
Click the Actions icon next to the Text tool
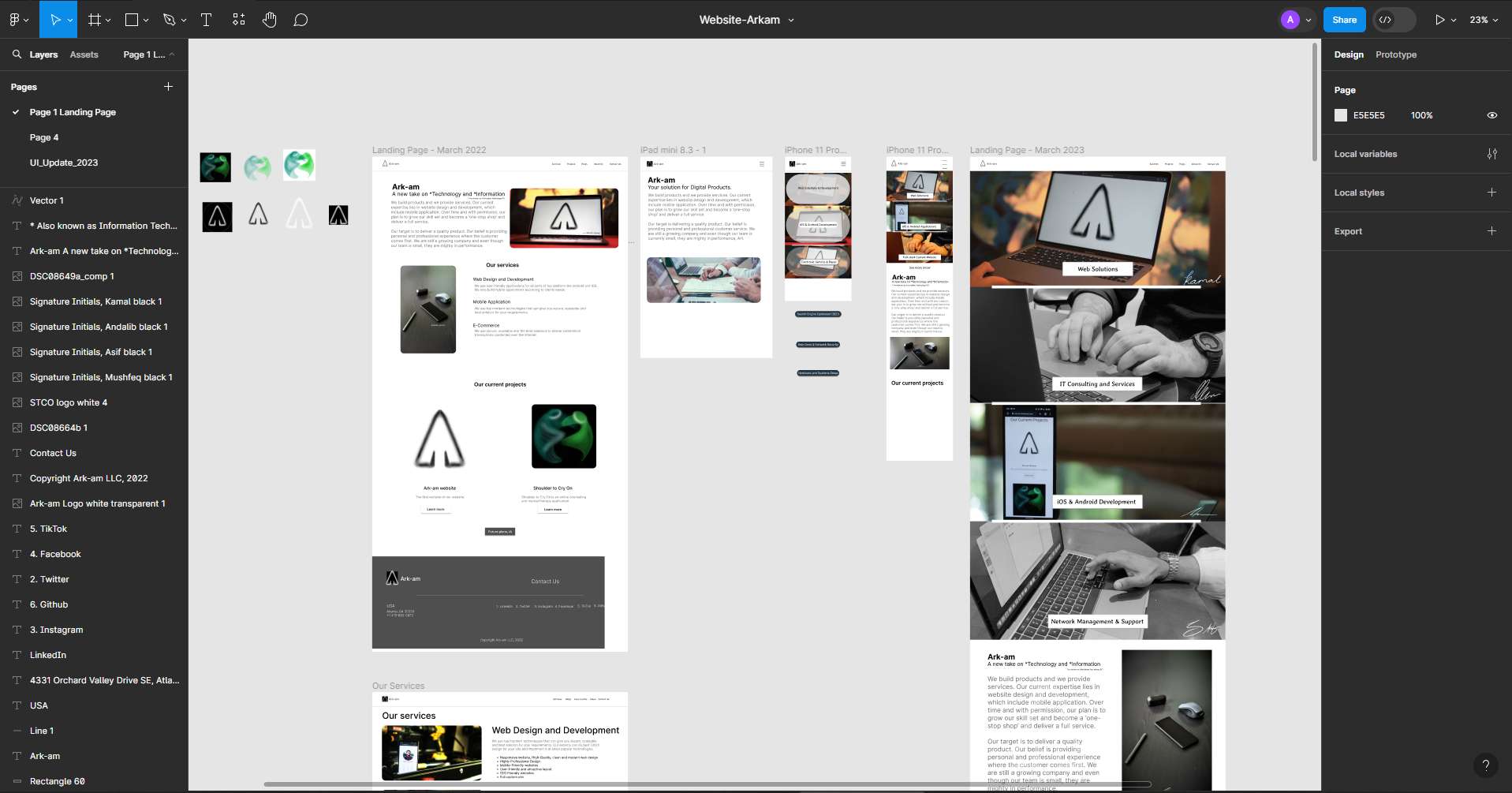coord(238,19)
